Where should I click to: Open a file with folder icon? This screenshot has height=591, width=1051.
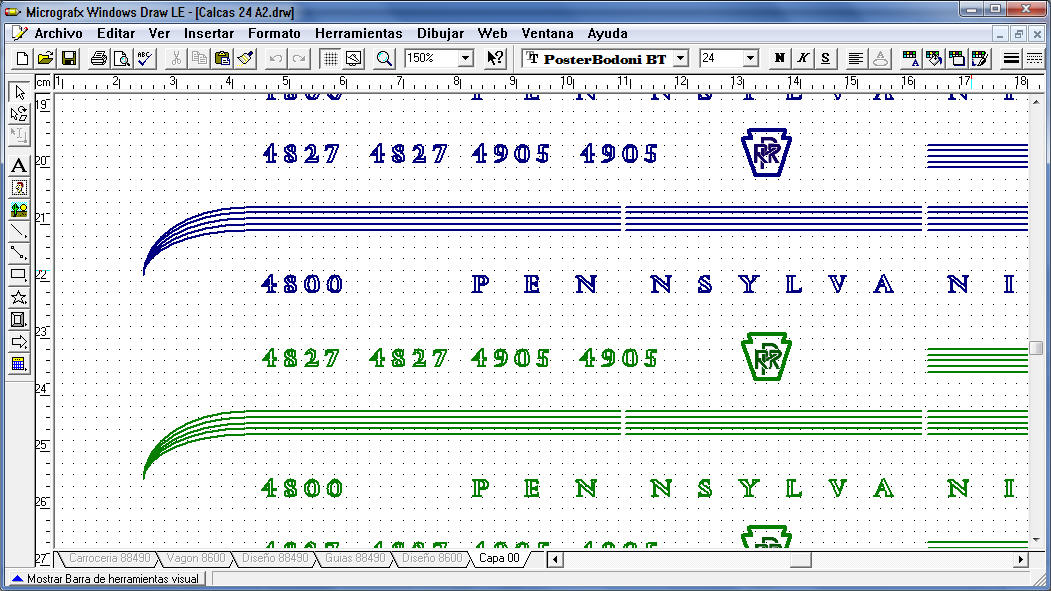[x=45, y=58]
